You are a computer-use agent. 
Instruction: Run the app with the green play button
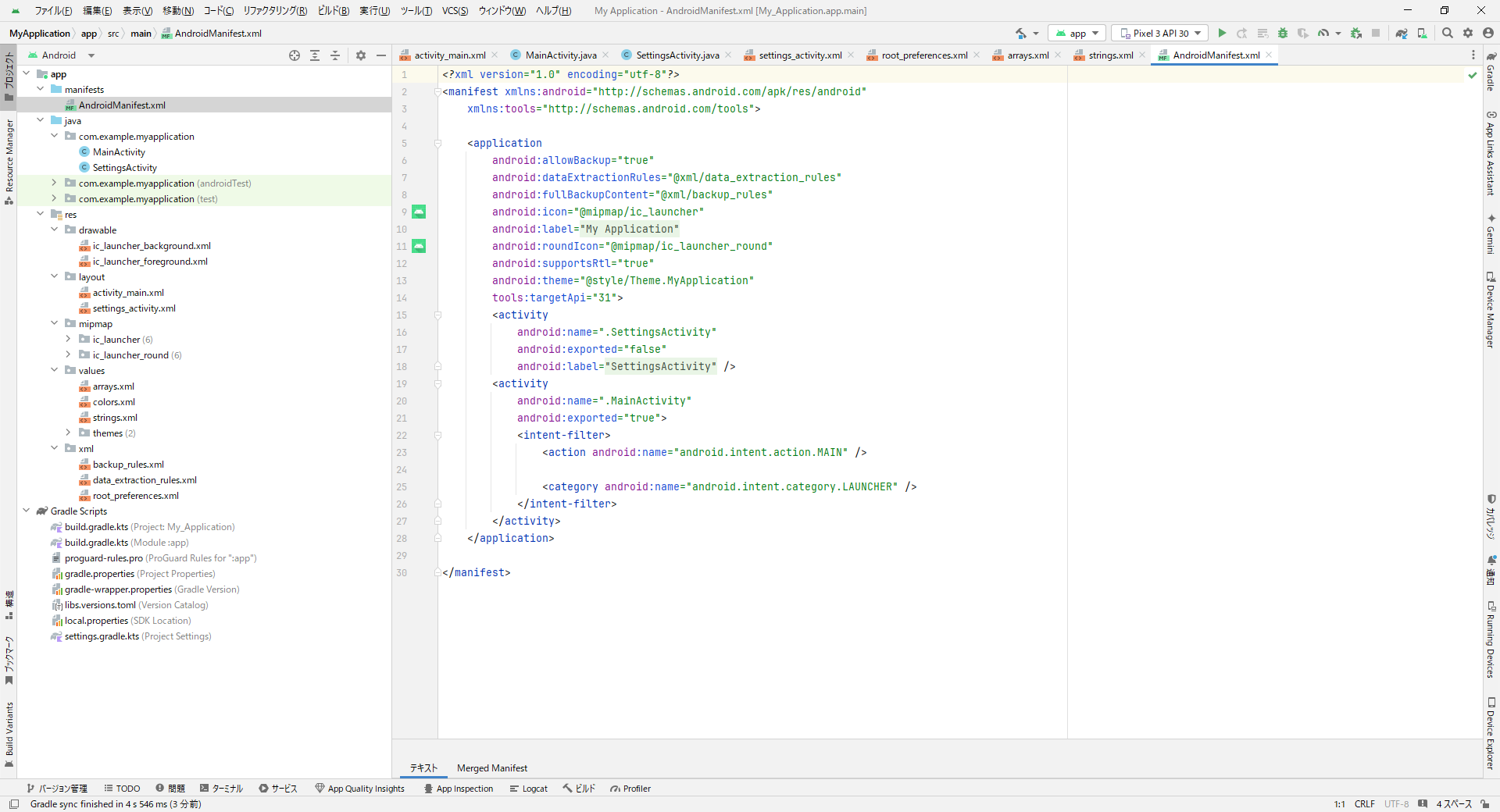point(1222,33)
